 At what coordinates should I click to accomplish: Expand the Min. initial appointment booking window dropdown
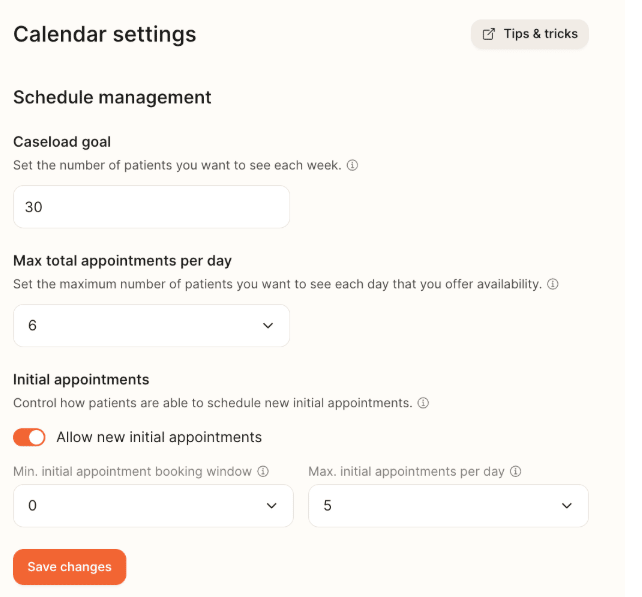pos(153,506)
